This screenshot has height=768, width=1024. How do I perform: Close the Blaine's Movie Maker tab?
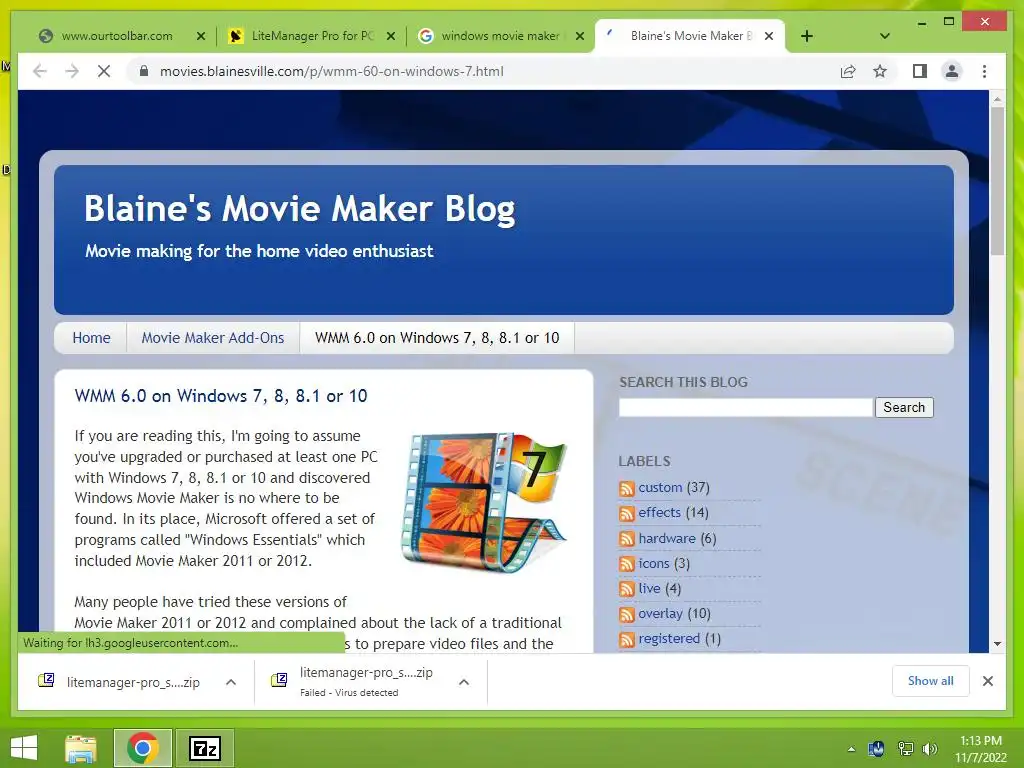tap(769, 36)
